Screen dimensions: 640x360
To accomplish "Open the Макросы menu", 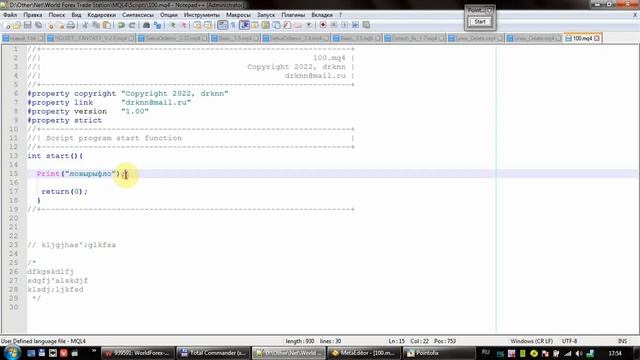I will 238,15.
